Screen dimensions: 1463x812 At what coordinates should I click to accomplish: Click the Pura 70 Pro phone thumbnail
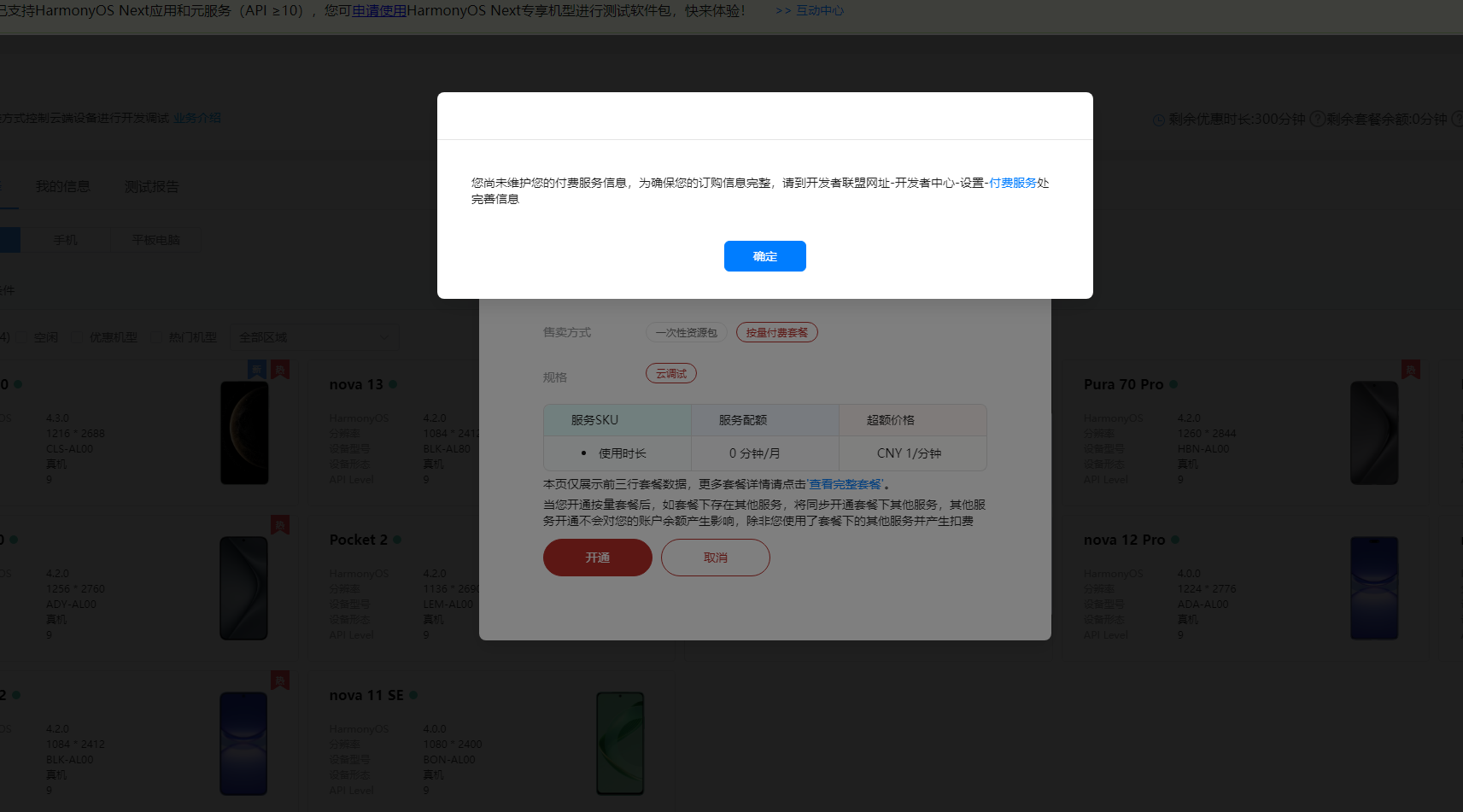[1374, 433]
